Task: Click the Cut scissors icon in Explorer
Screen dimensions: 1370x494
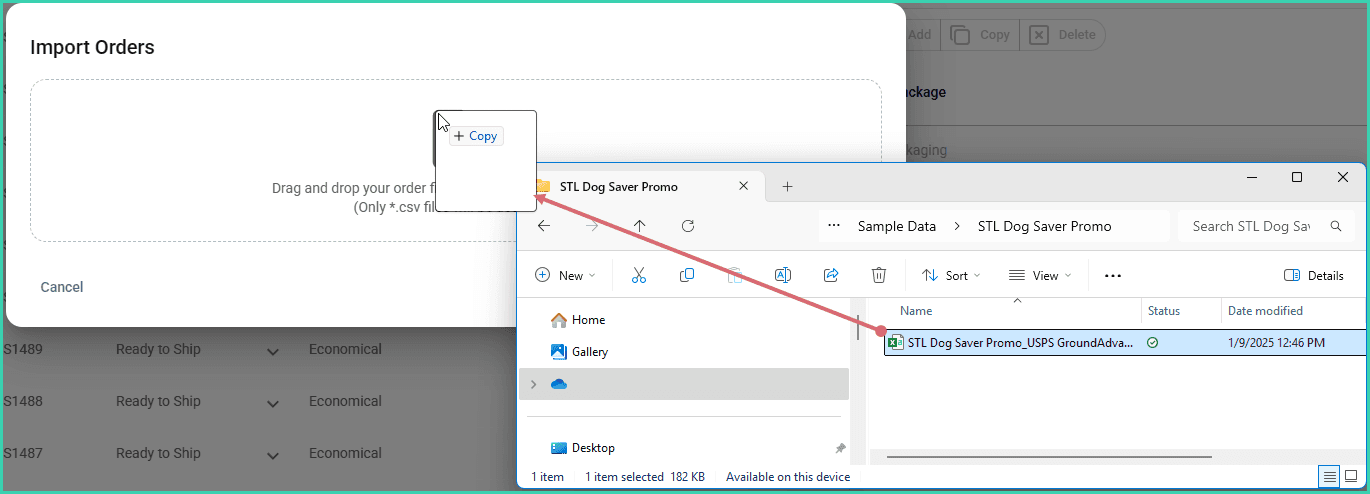Action: click(639, 275)
